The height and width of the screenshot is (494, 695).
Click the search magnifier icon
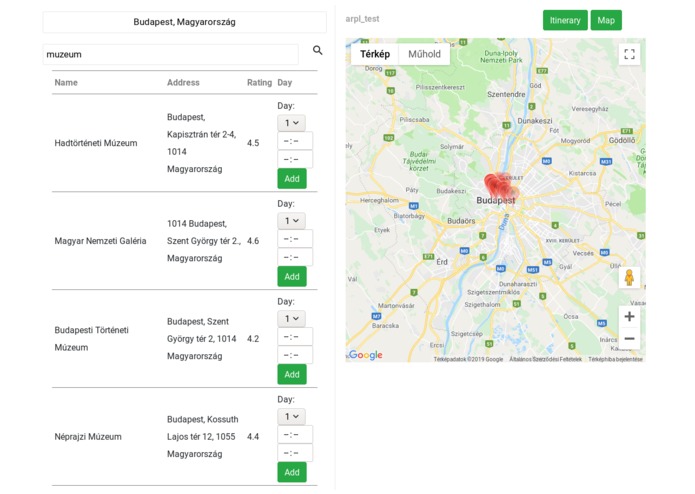tap(317, 50)
